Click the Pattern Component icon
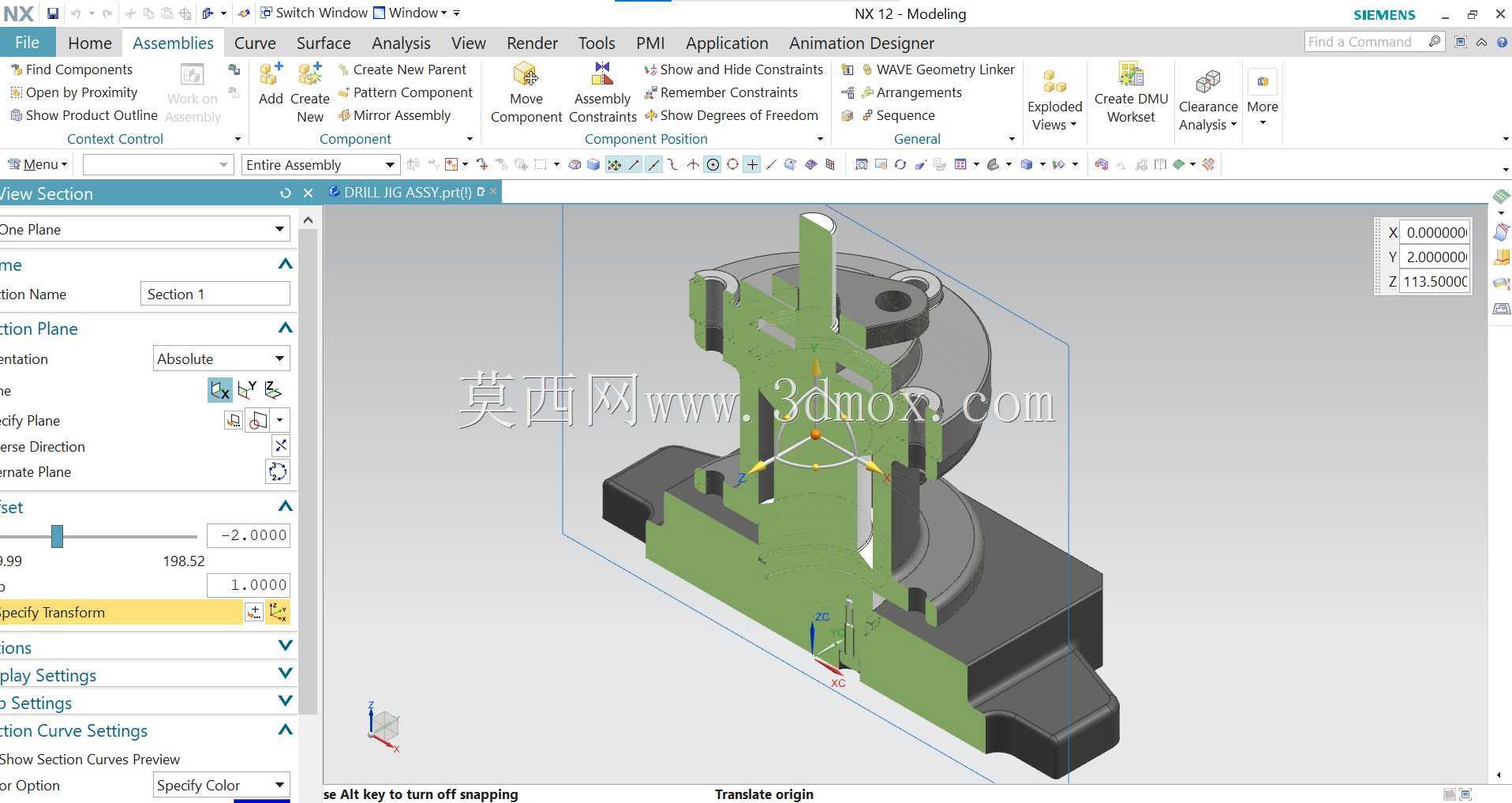The height and width of the screenshot is (803, 1512). coord(344,92)
